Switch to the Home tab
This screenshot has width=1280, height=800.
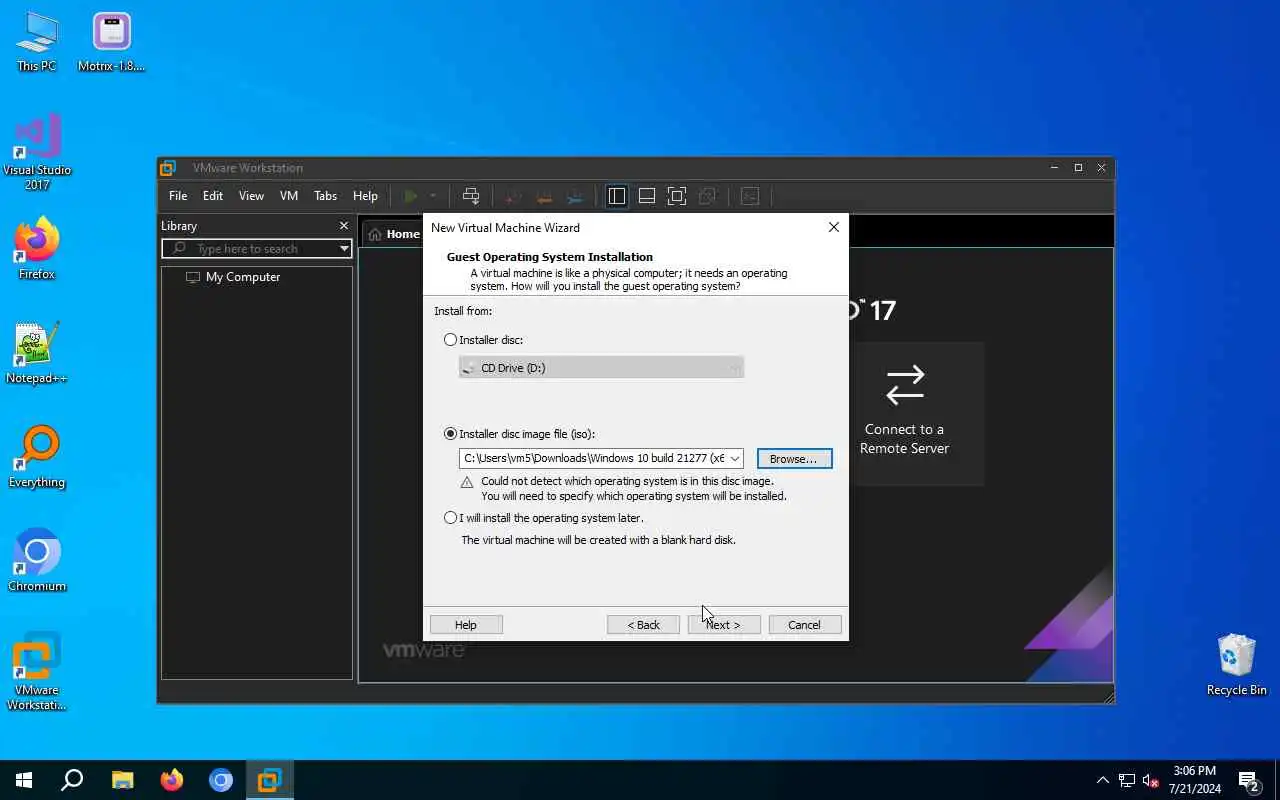click(x=394, y=234)
